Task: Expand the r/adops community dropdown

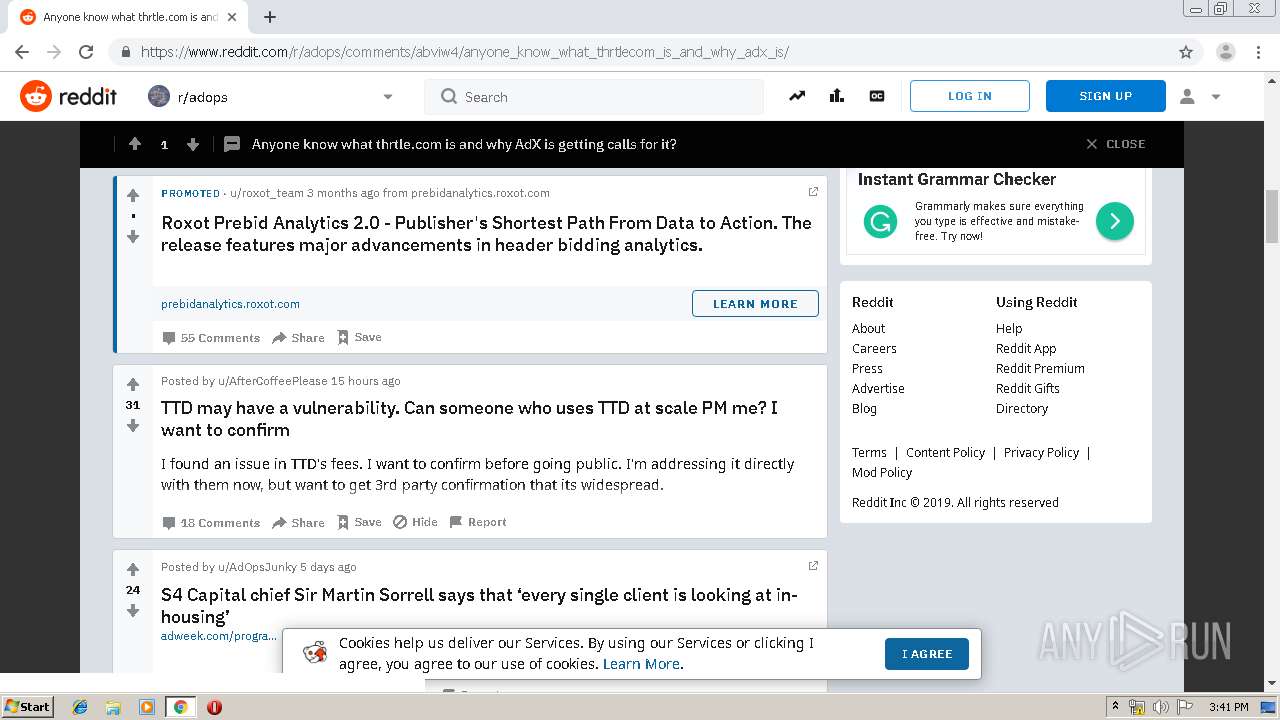Action: (x=388, y=97)
